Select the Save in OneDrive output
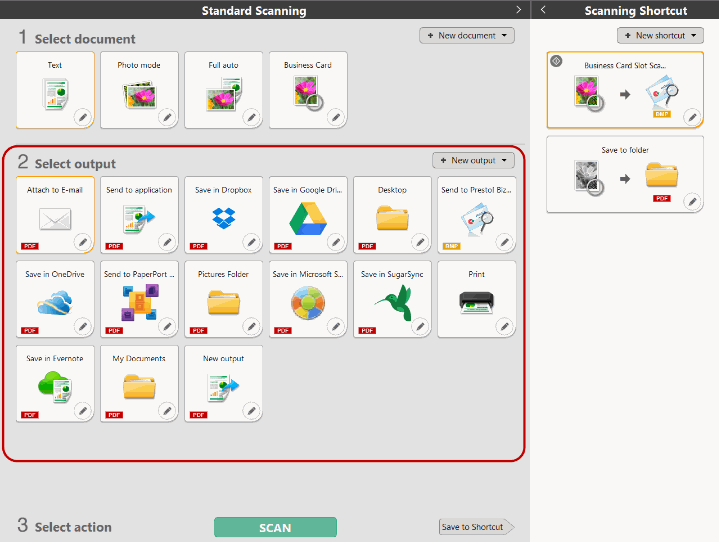 coord(55,298)
